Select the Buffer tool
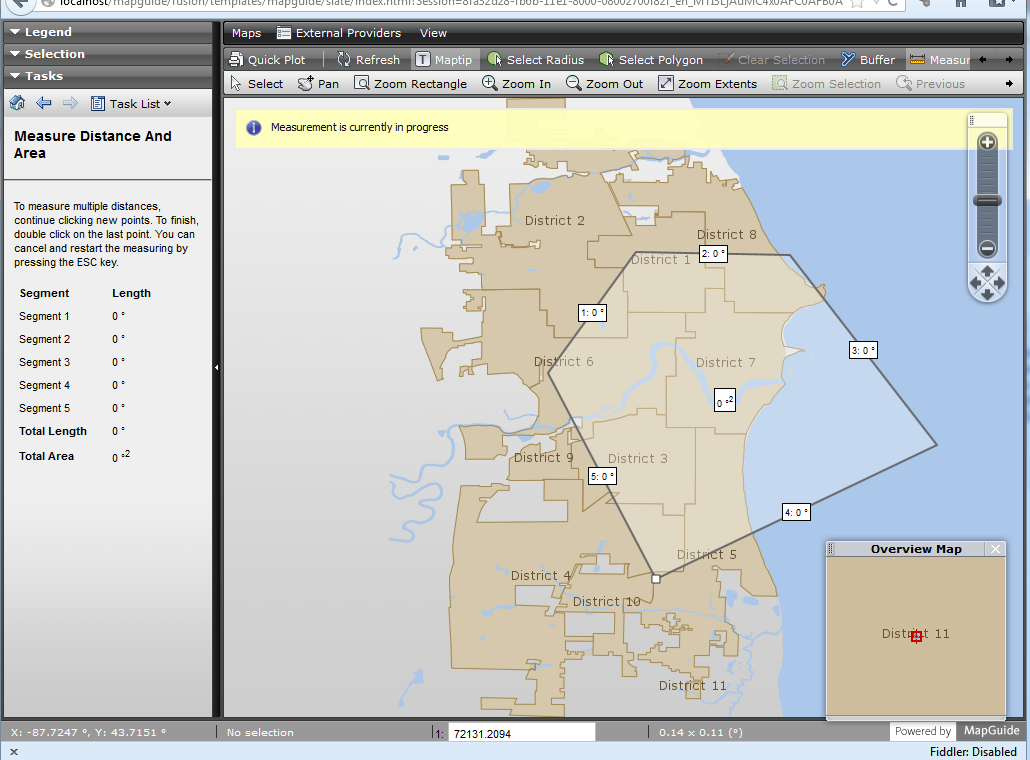Image resolution: width=1030 pixels, height=760 pixels. 868,59
